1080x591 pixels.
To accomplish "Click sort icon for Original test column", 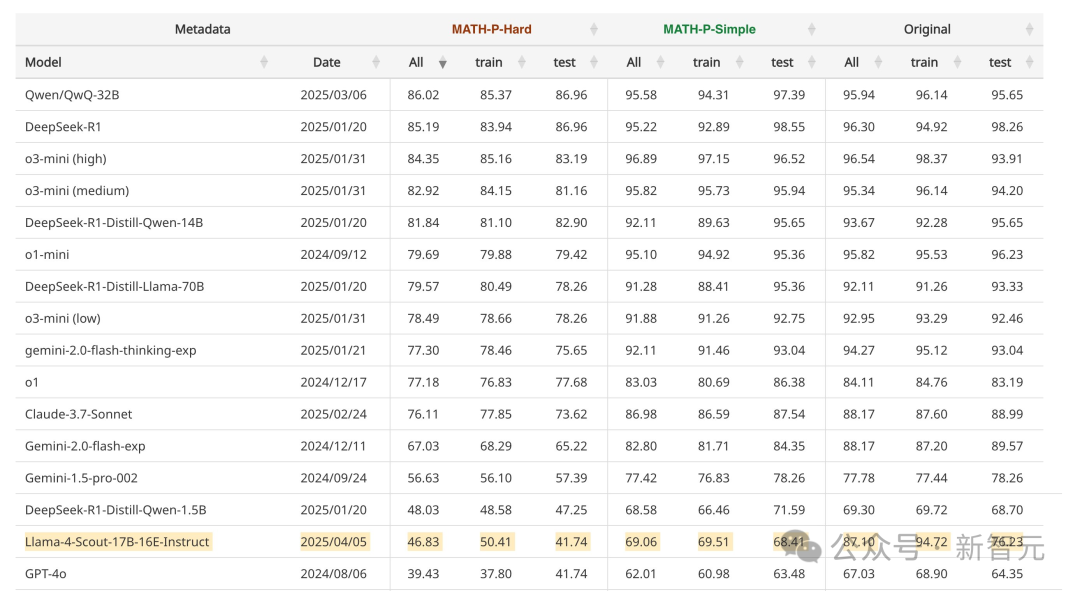I will pyautogui.click(x=1030, y=62).
